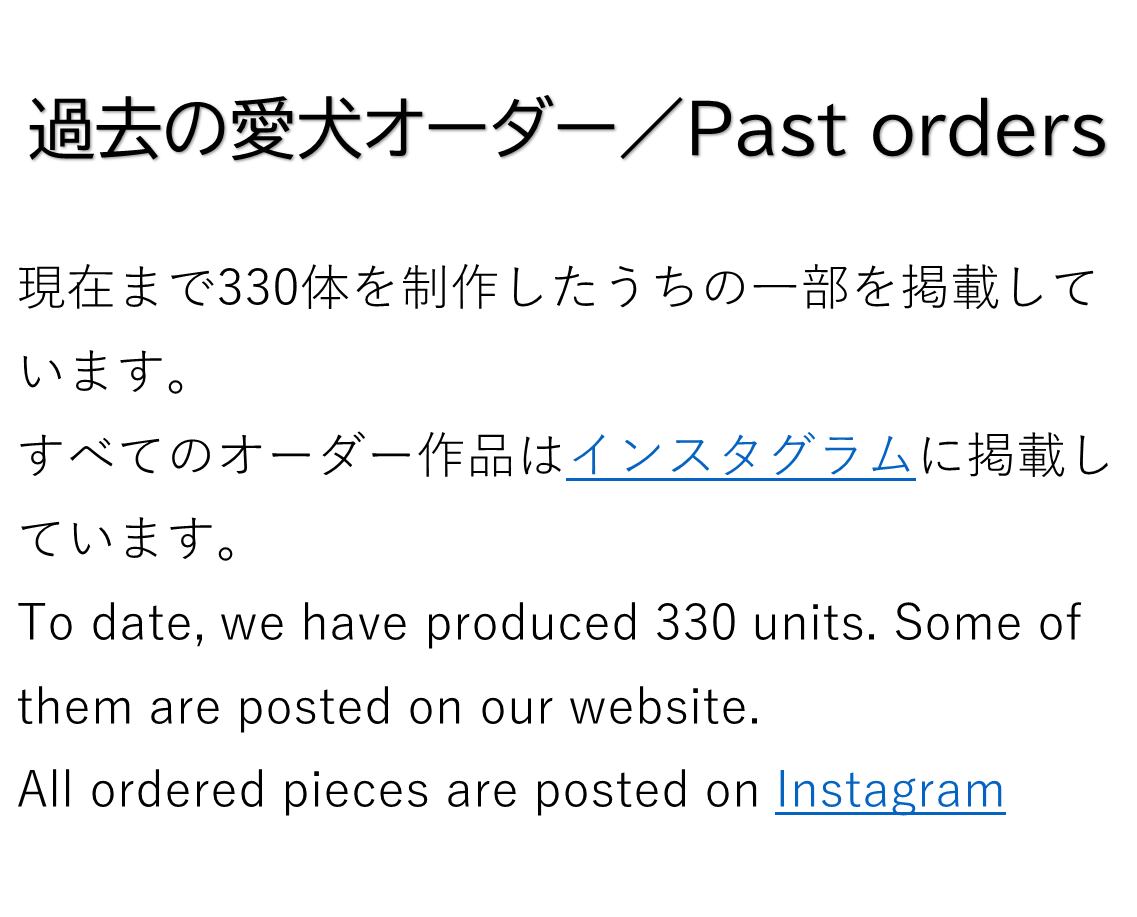Click the short line います。
The height and width of the screenshot is (917, 1137).
coord(104,372)
